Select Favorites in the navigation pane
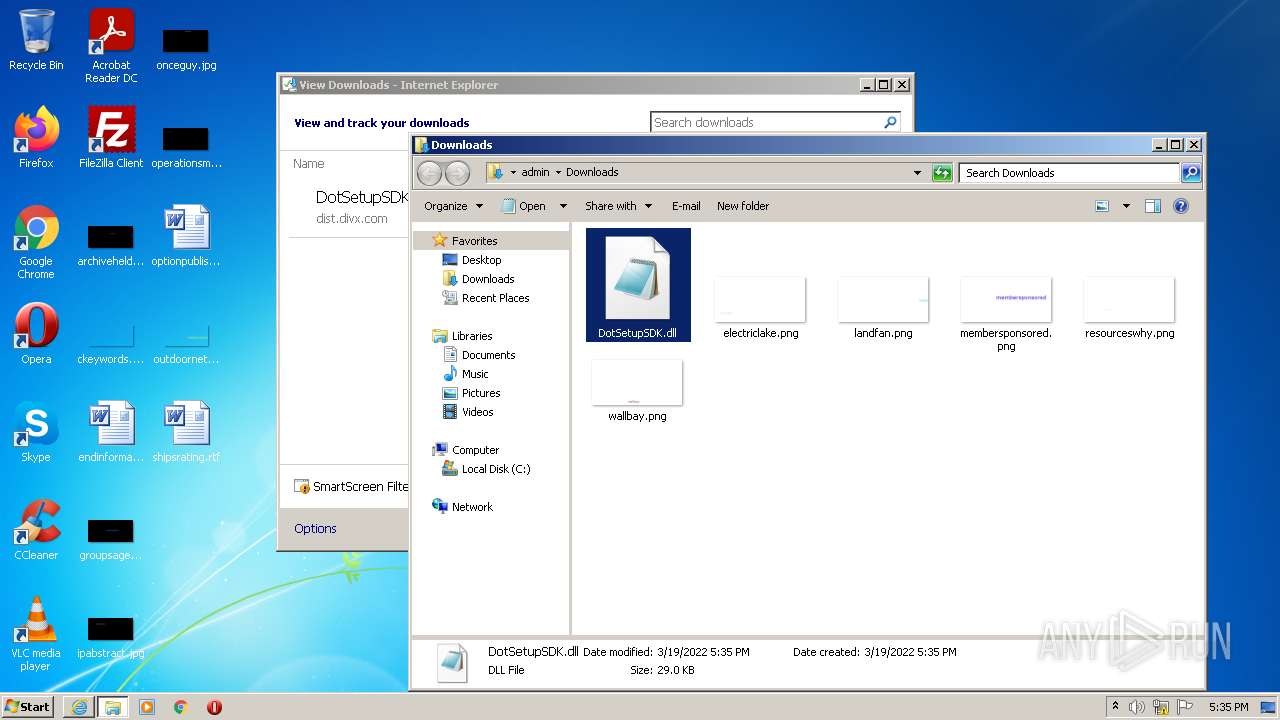Image resolution: width=1280 pixels, height=720 pixels. point(474,241)
